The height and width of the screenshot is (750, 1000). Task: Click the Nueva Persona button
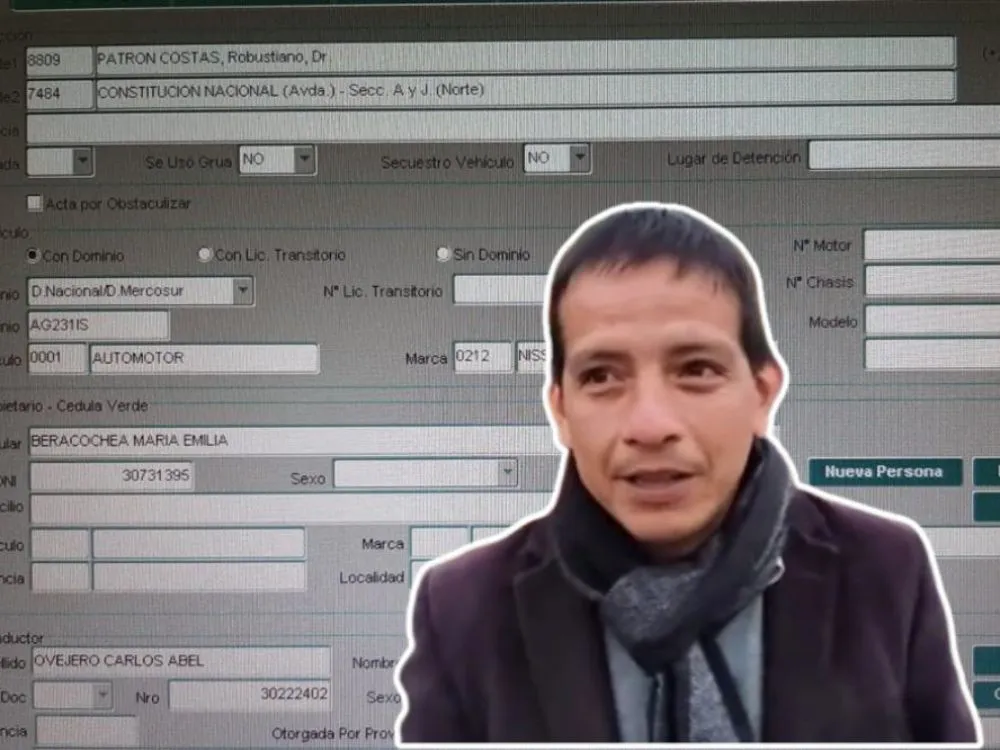(x=884, y=472)
